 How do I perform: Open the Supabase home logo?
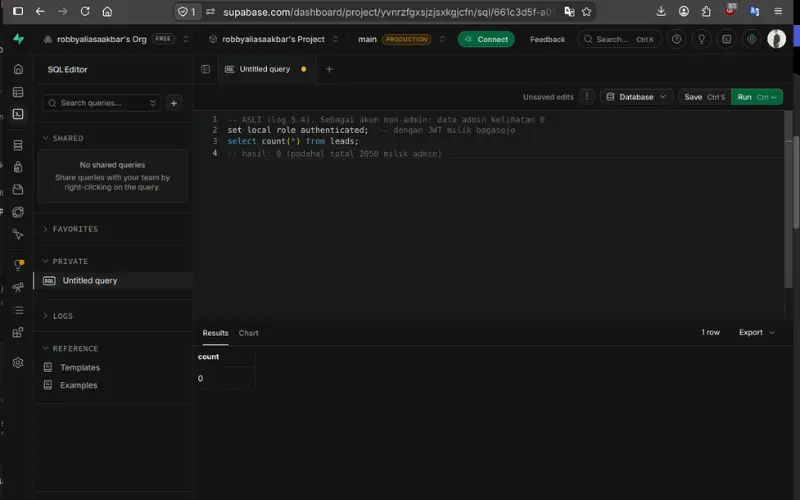pos(18,39)
